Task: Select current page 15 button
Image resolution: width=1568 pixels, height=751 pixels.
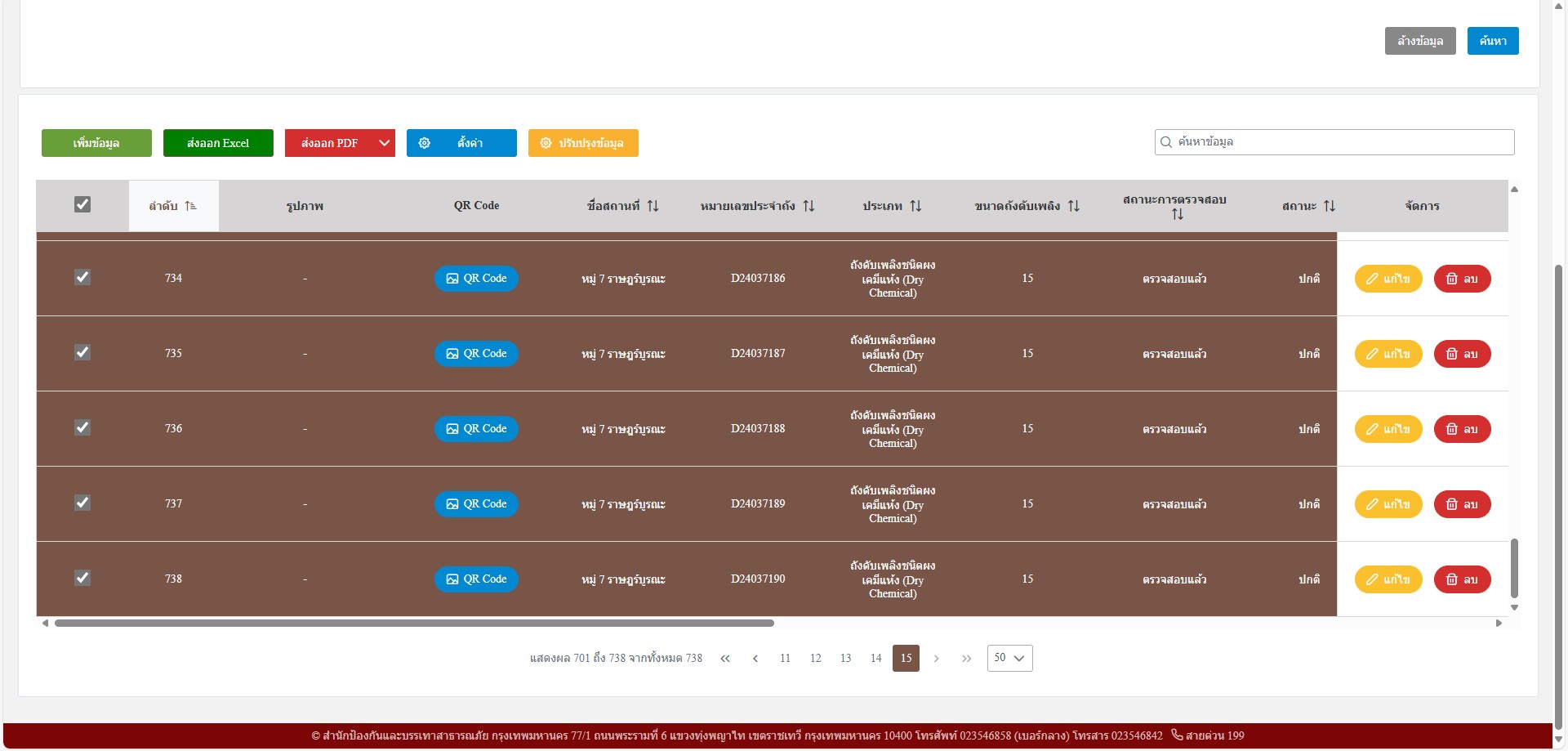Action: coord(906,659)
